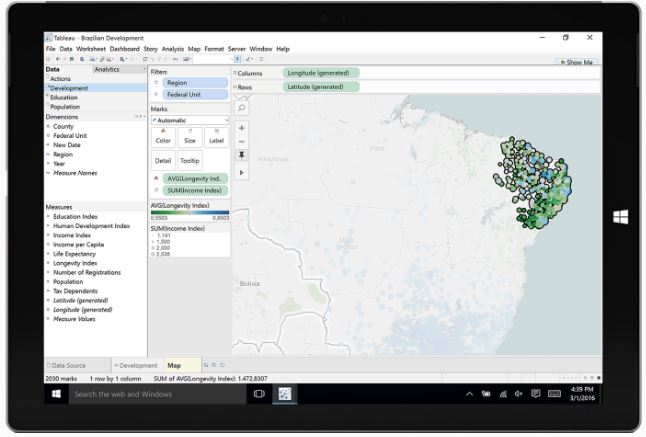This screenshot has height=437, width=646.
Task: Open Task View on the taskbar
Action: click(x=259, y=394)
